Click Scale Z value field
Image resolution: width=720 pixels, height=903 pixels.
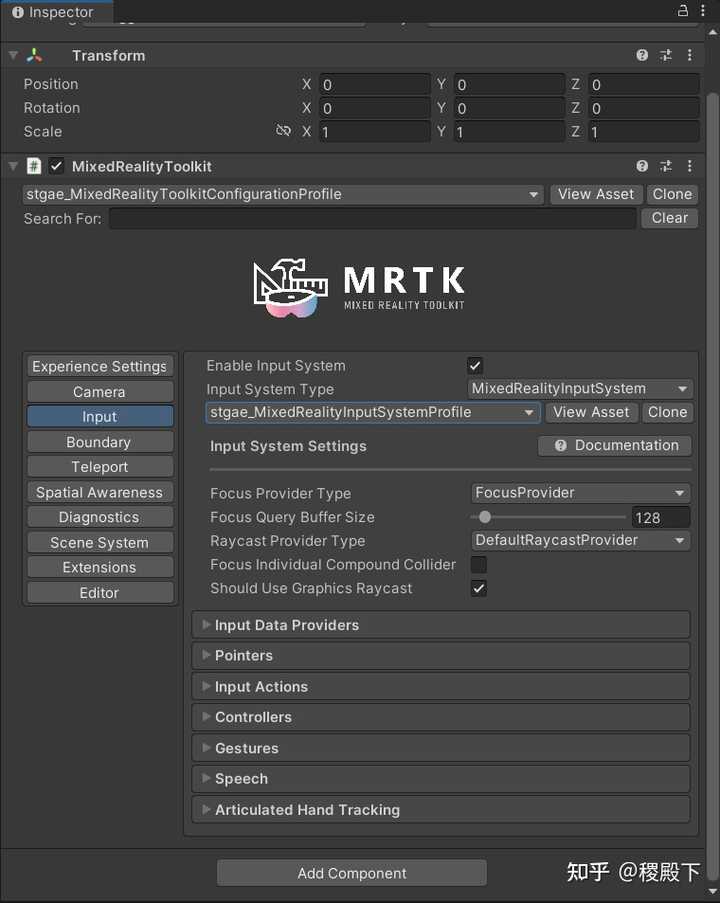644,132
